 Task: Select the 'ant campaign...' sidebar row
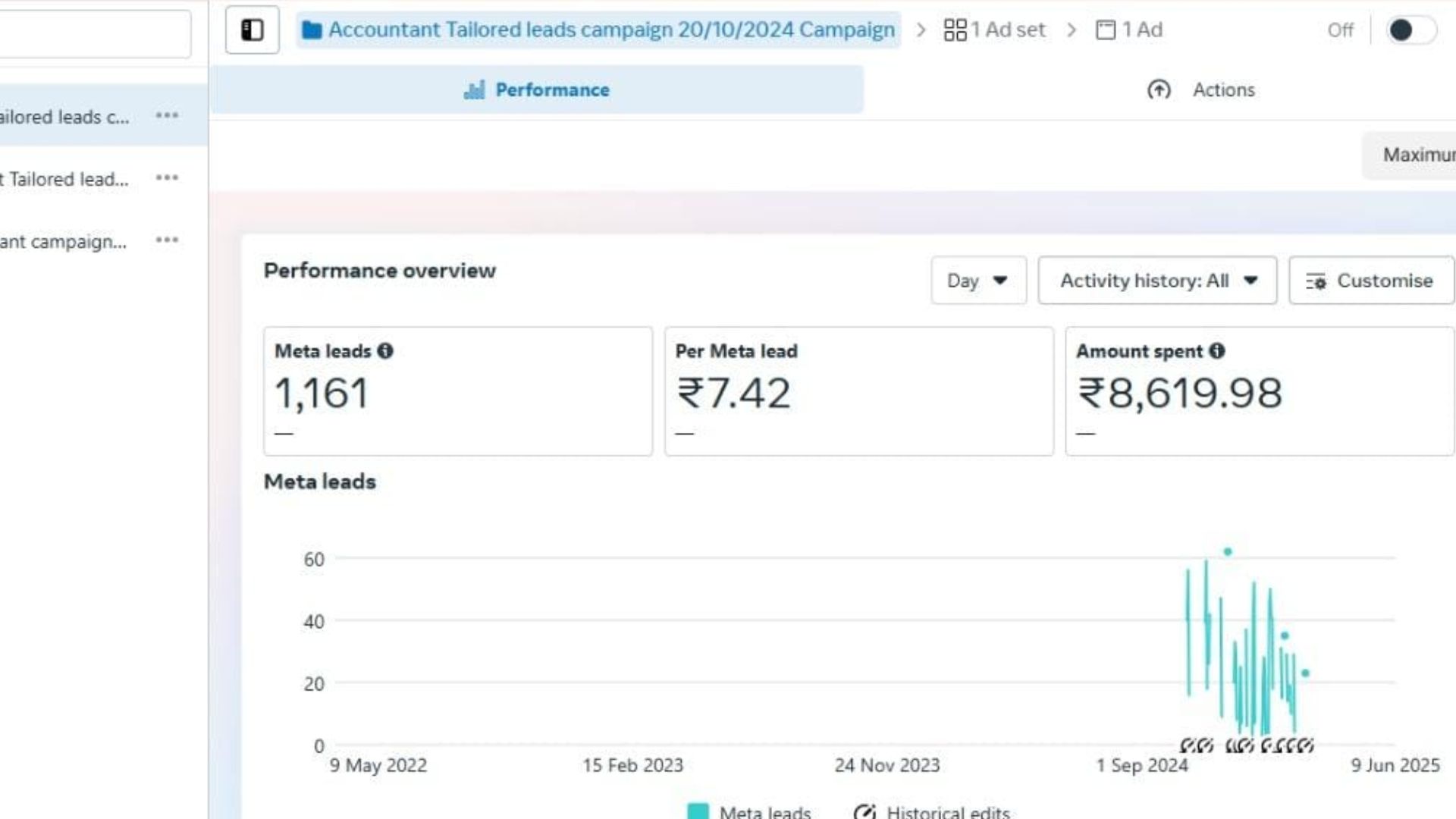pyautogui.click(x=104, y=240)
